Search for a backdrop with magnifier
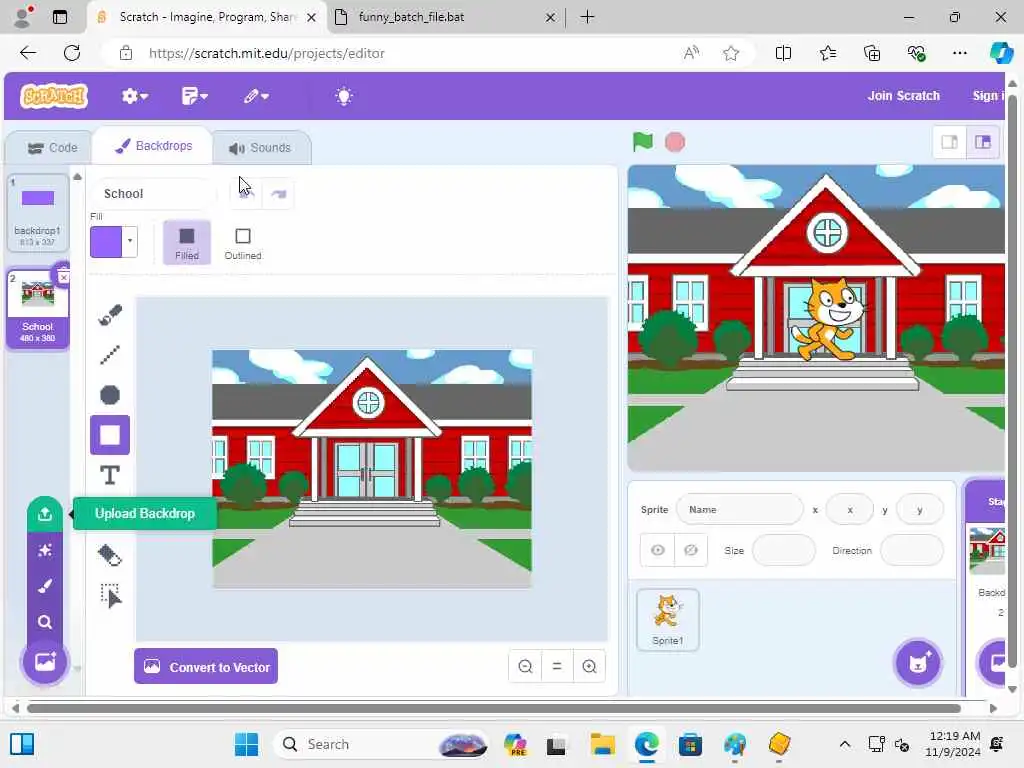1024x768 pixels. (44, 622)
